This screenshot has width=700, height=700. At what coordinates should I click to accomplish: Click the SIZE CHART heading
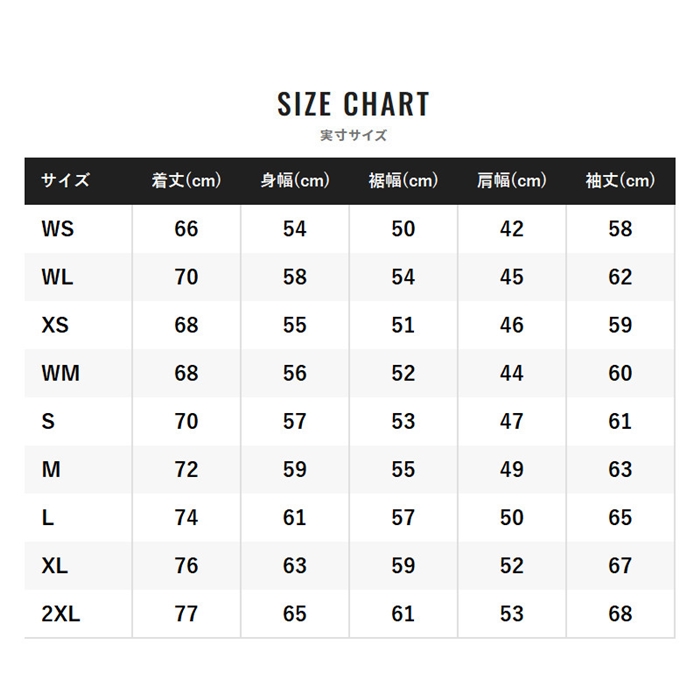pos(353,104)
